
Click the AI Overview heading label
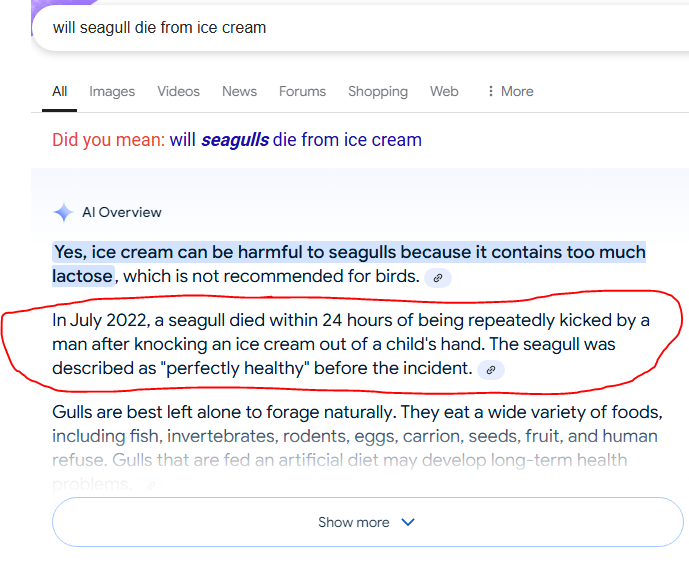[122, 212]
